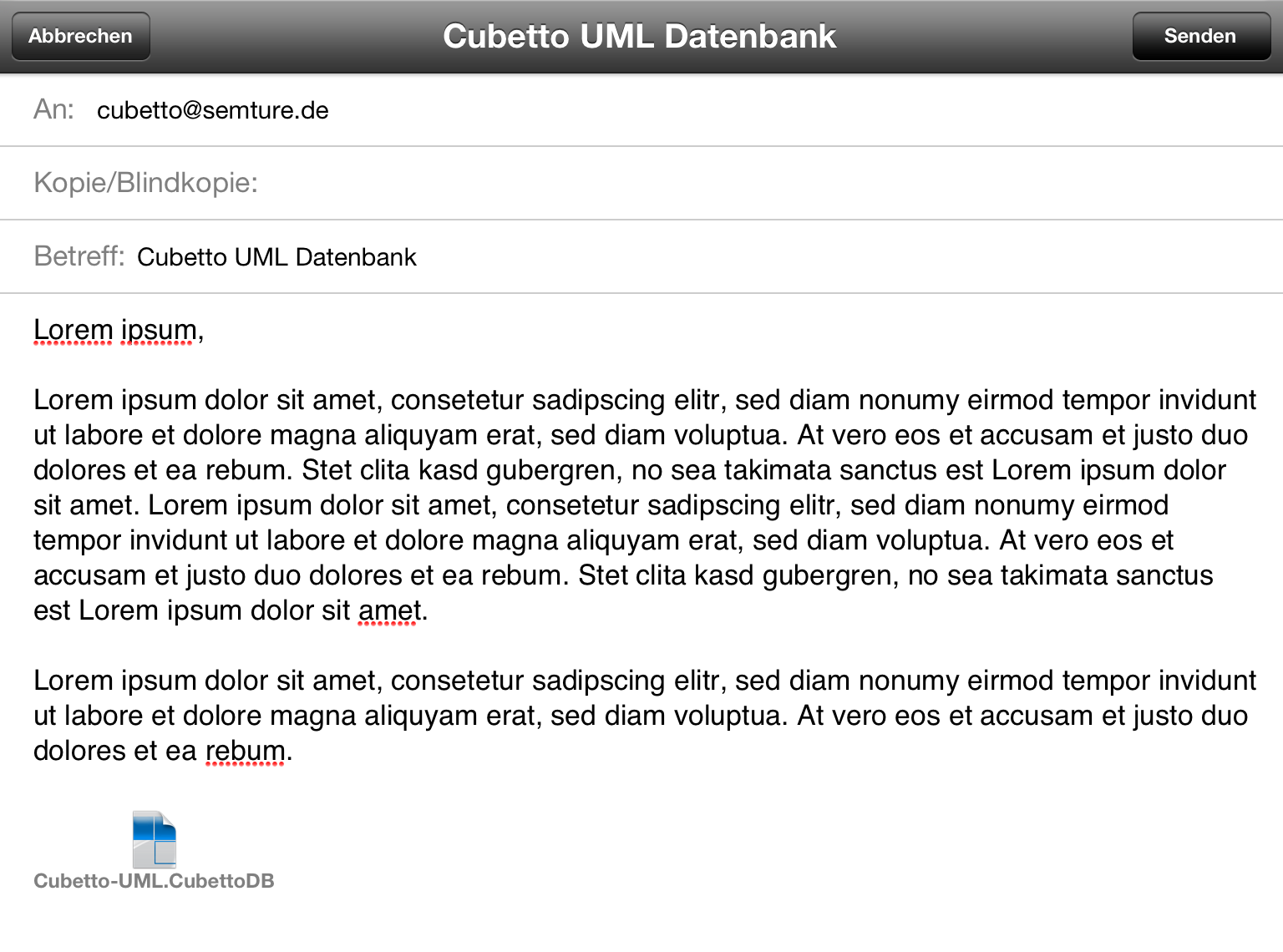Click the 'Betreff:' label
The width and height of the screenshot is (1283, 952).
(79, 256)
